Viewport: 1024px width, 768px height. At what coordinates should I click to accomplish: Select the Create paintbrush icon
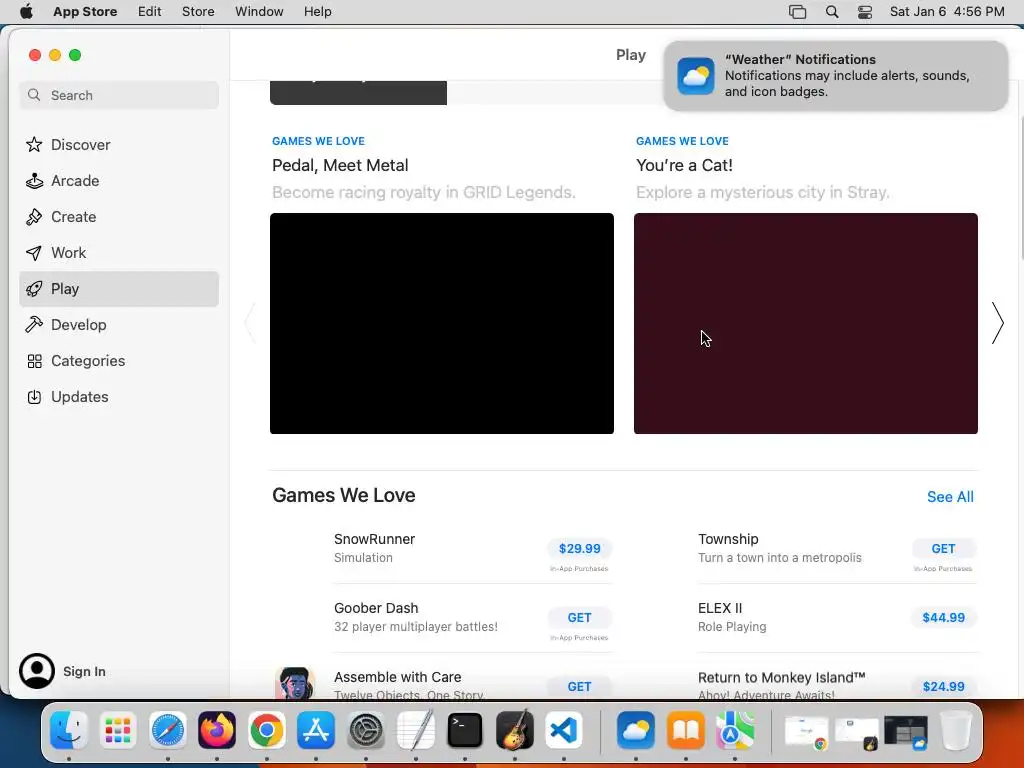click(34, 217)
